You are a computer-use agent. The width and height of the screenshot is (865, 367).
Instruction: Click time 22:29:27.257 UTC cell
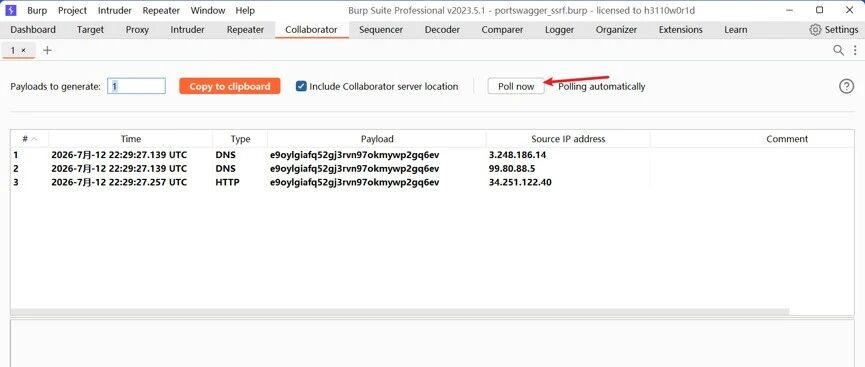tap(119, 182)
